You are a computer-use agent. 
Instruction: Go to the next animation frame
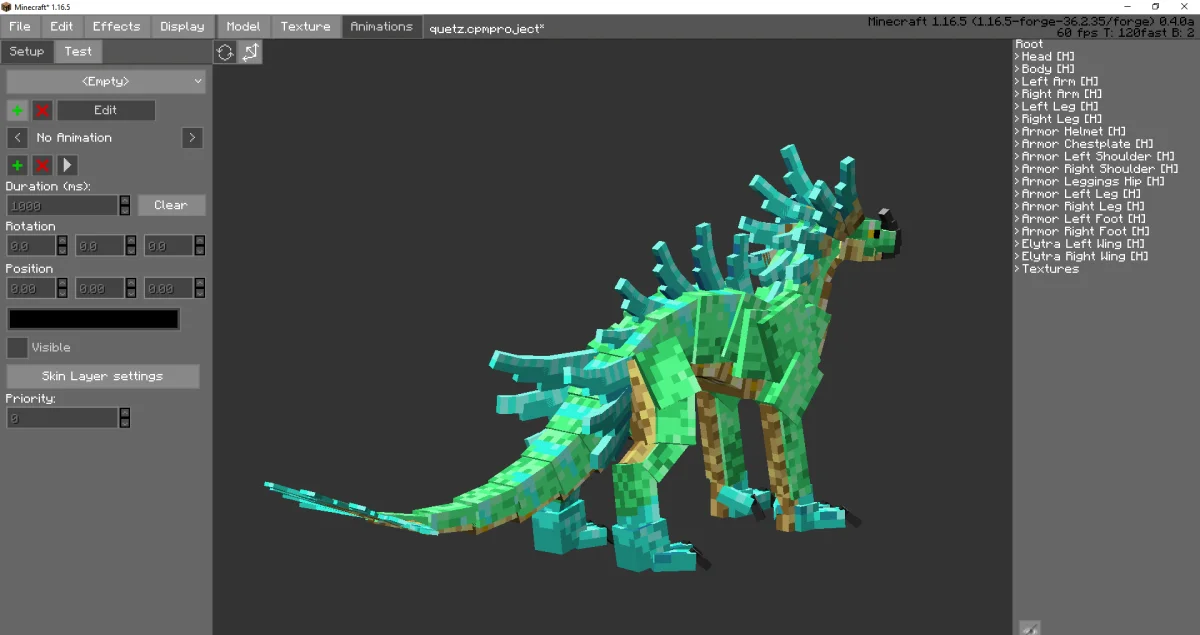[x=193, y=138]
